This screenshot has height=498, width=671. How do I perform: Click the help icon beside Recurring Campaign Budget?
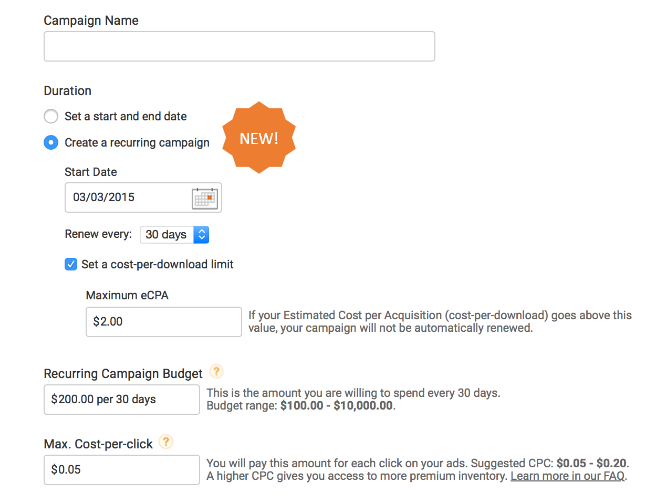216,373
